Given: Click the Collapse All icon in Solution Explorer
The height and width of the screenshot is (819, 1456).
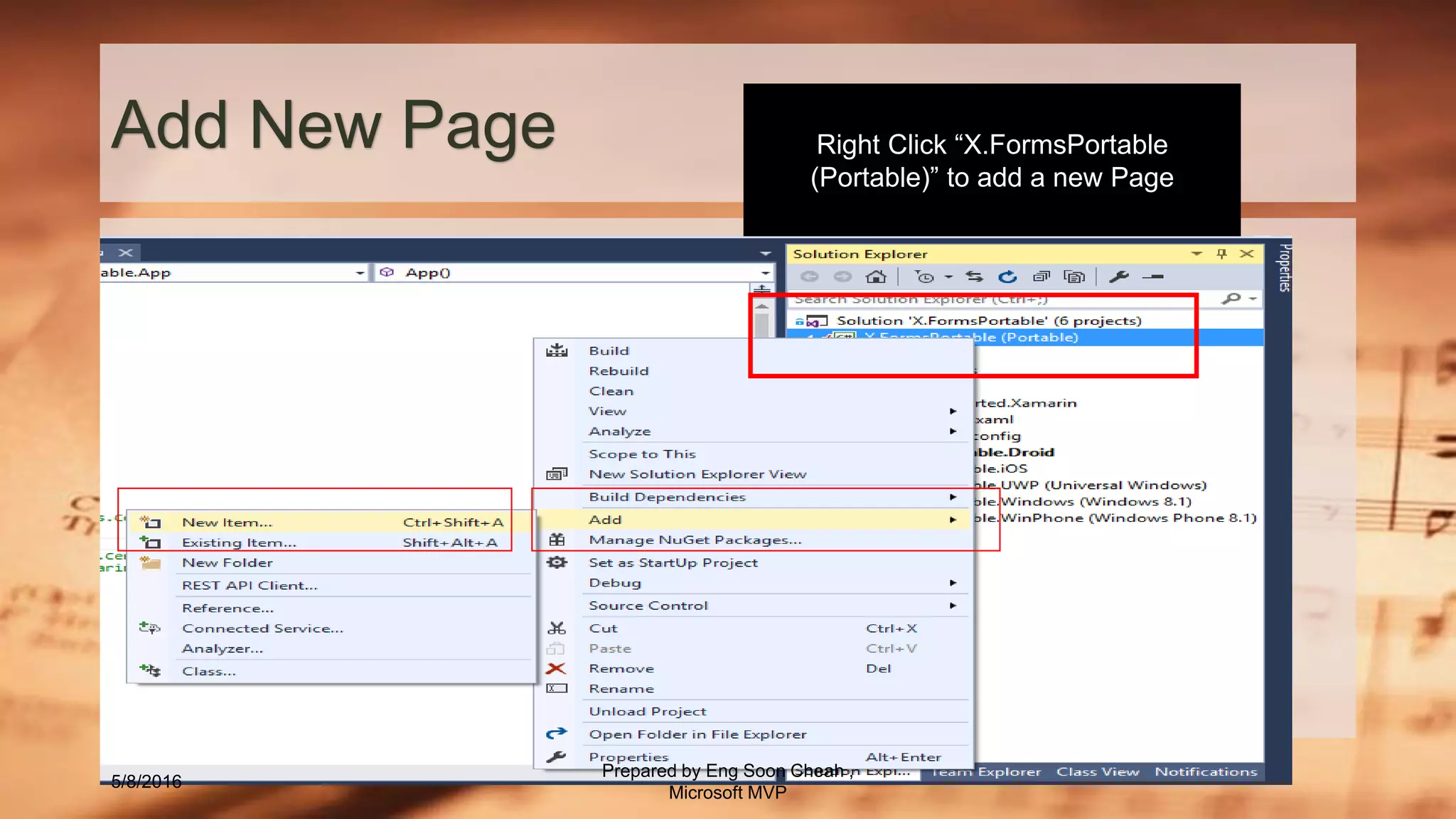Looking at the screenshot, I should [1042, 277].
